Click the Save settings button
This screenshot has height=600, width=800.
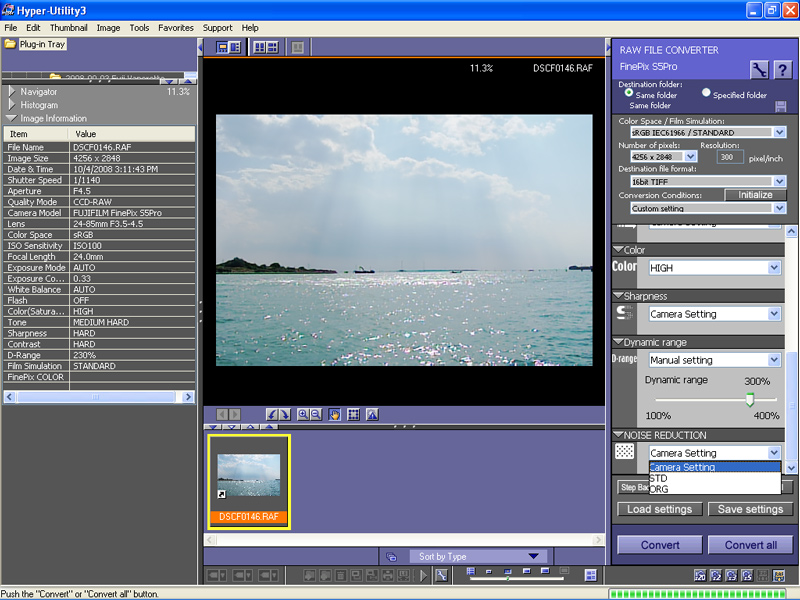point(751,509)
